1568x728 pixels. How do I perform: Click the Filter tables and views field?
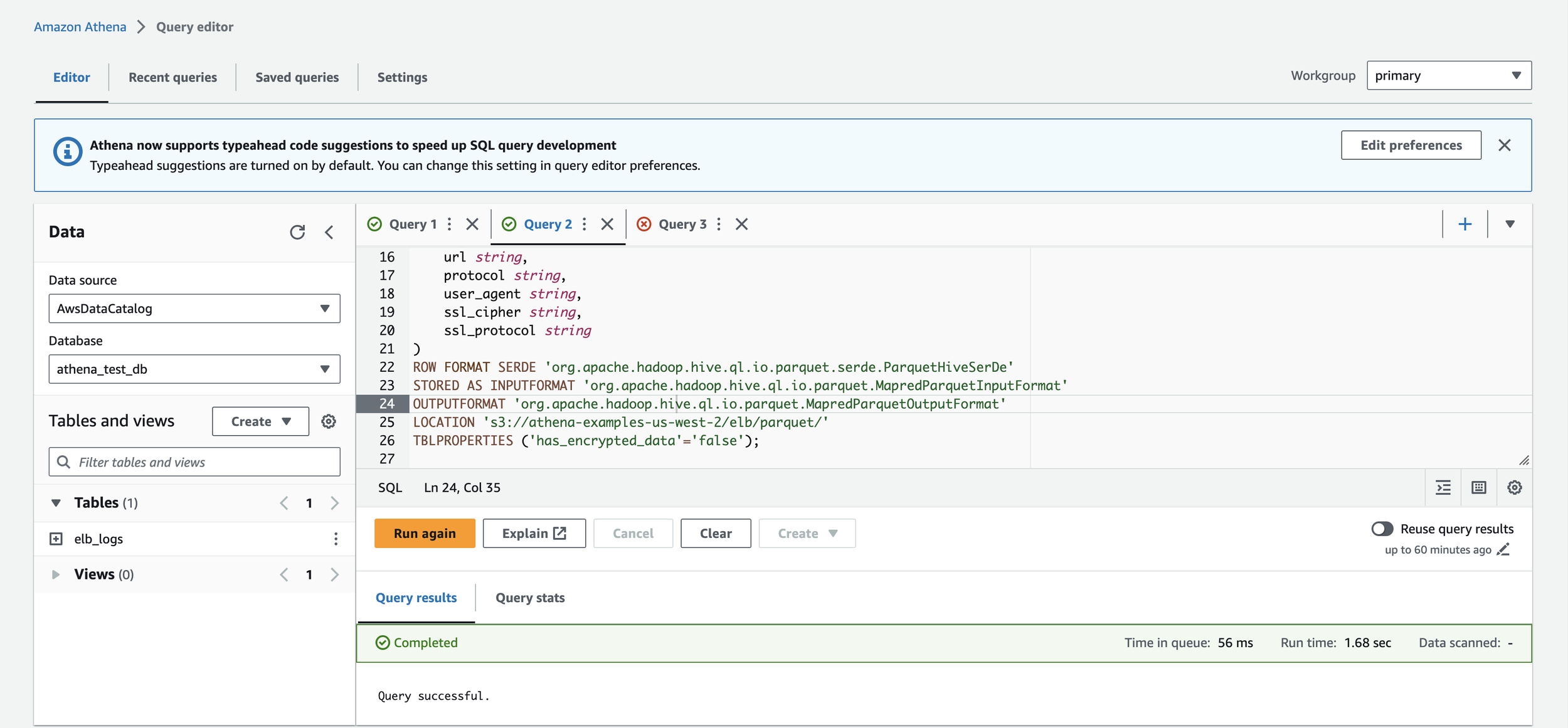pos(194,462)
